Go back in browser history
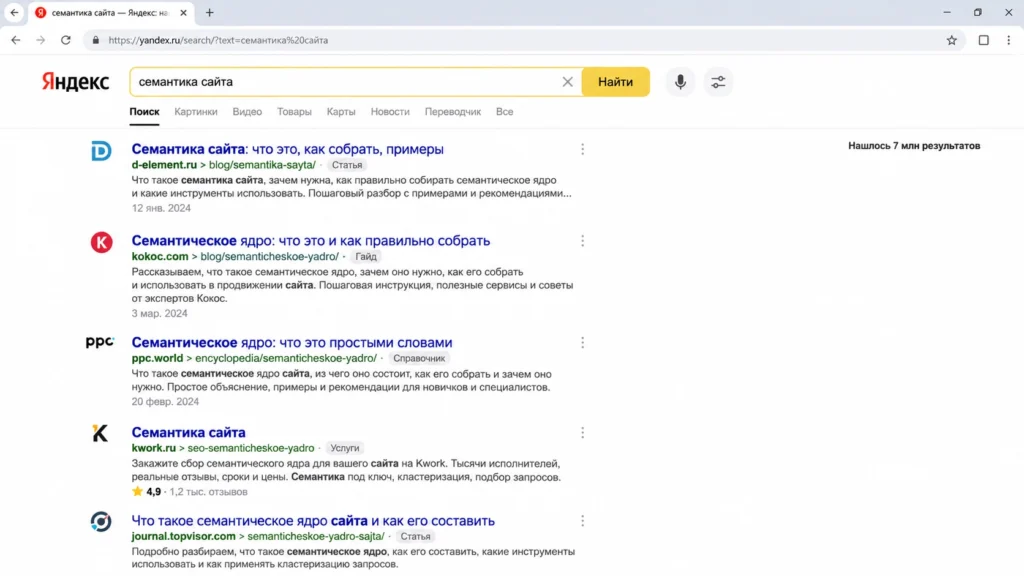The image size is (1024, 576). point(16,40)
